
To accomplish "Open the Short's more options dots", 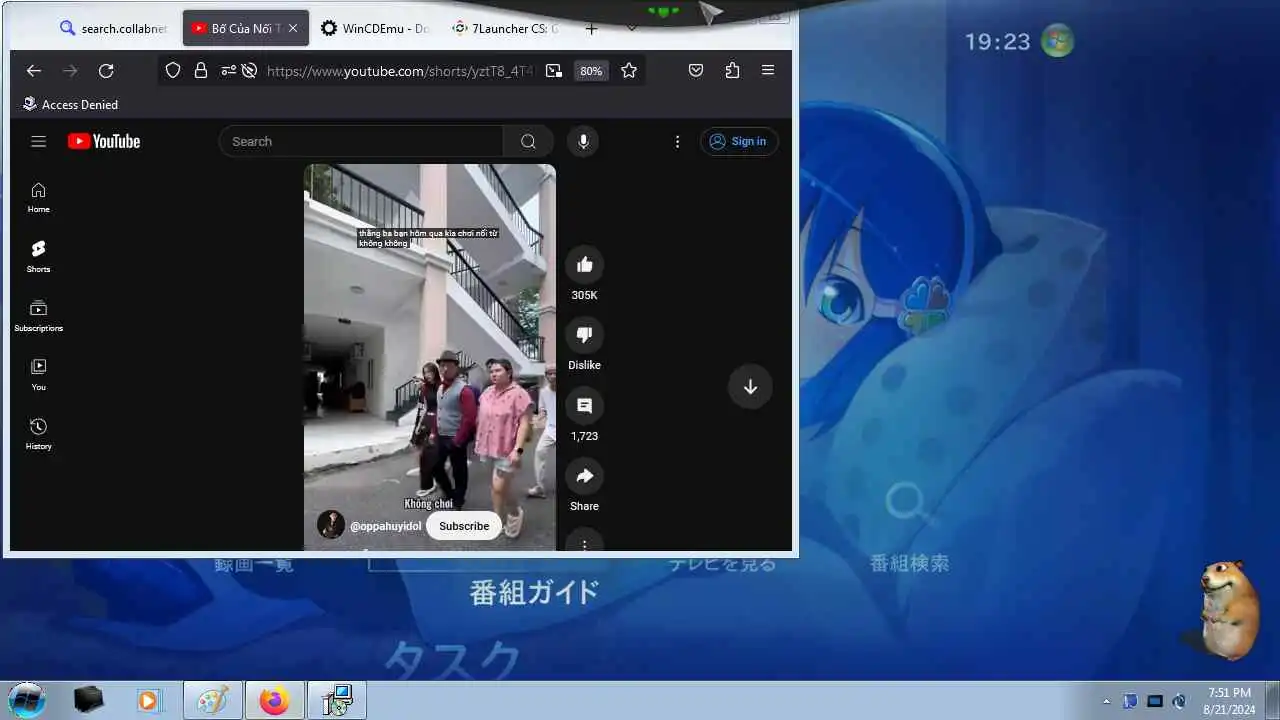I will pos(585,541).
